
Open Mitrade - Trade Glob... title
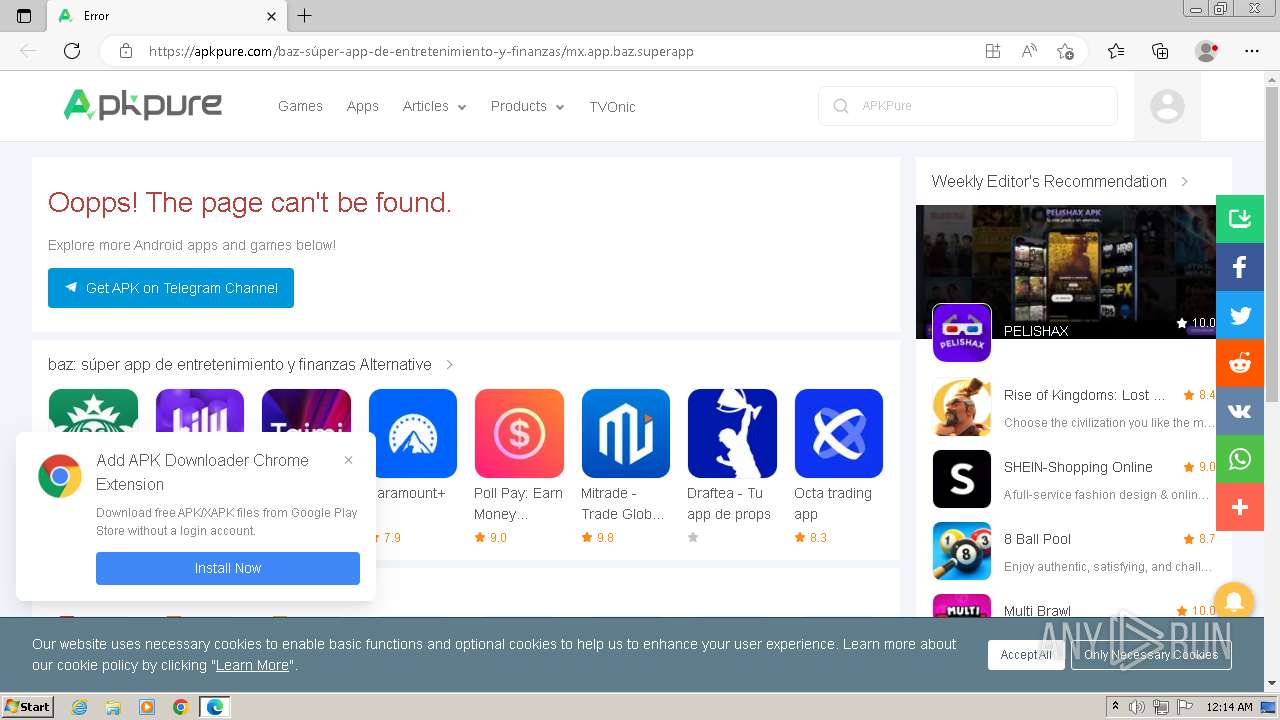tap(623, 503)
